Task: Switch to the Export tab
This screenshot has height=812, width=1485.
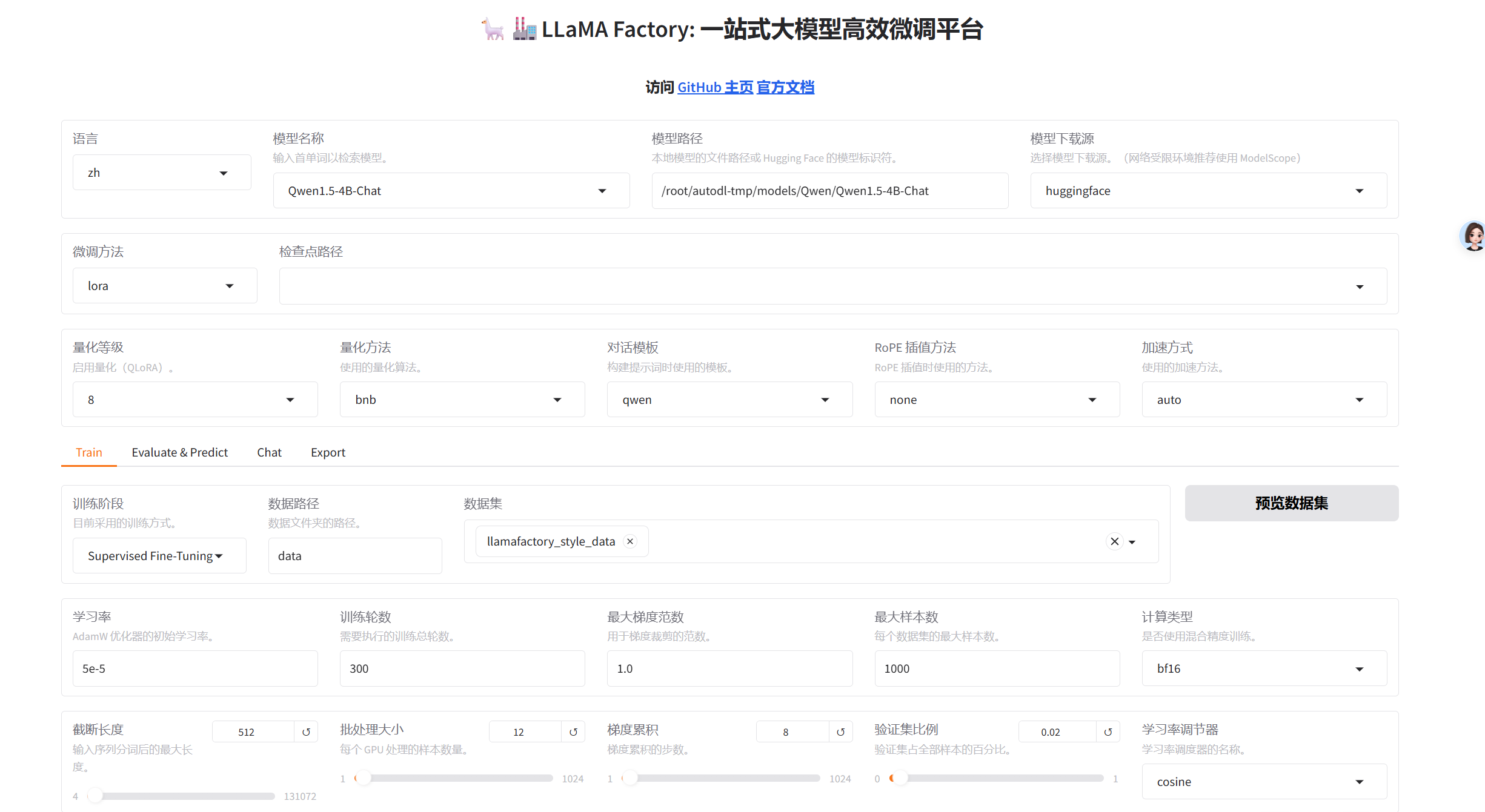Action: coord(328,452)
